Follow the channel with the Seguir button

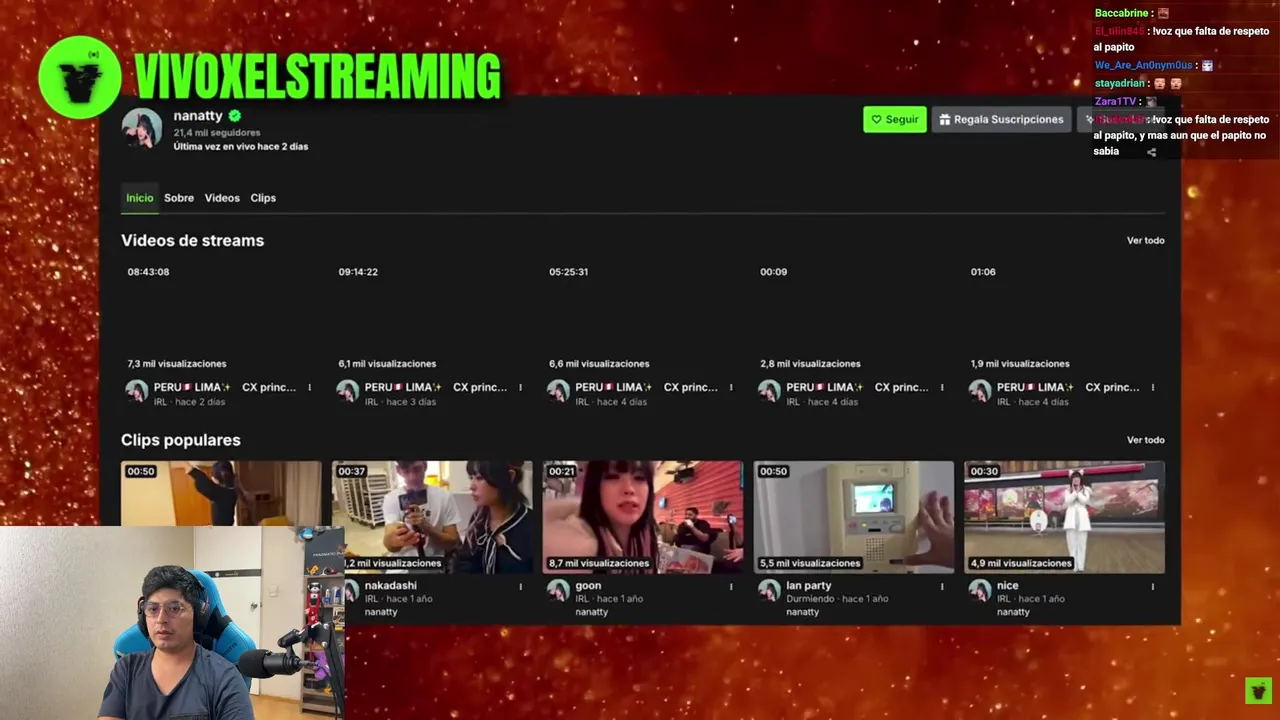(894, 119)
